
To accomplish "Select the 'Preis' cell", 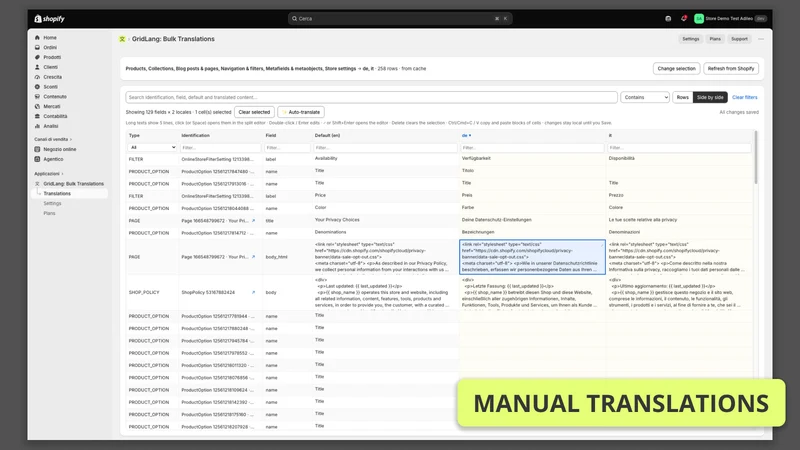I will click(532, 196).
